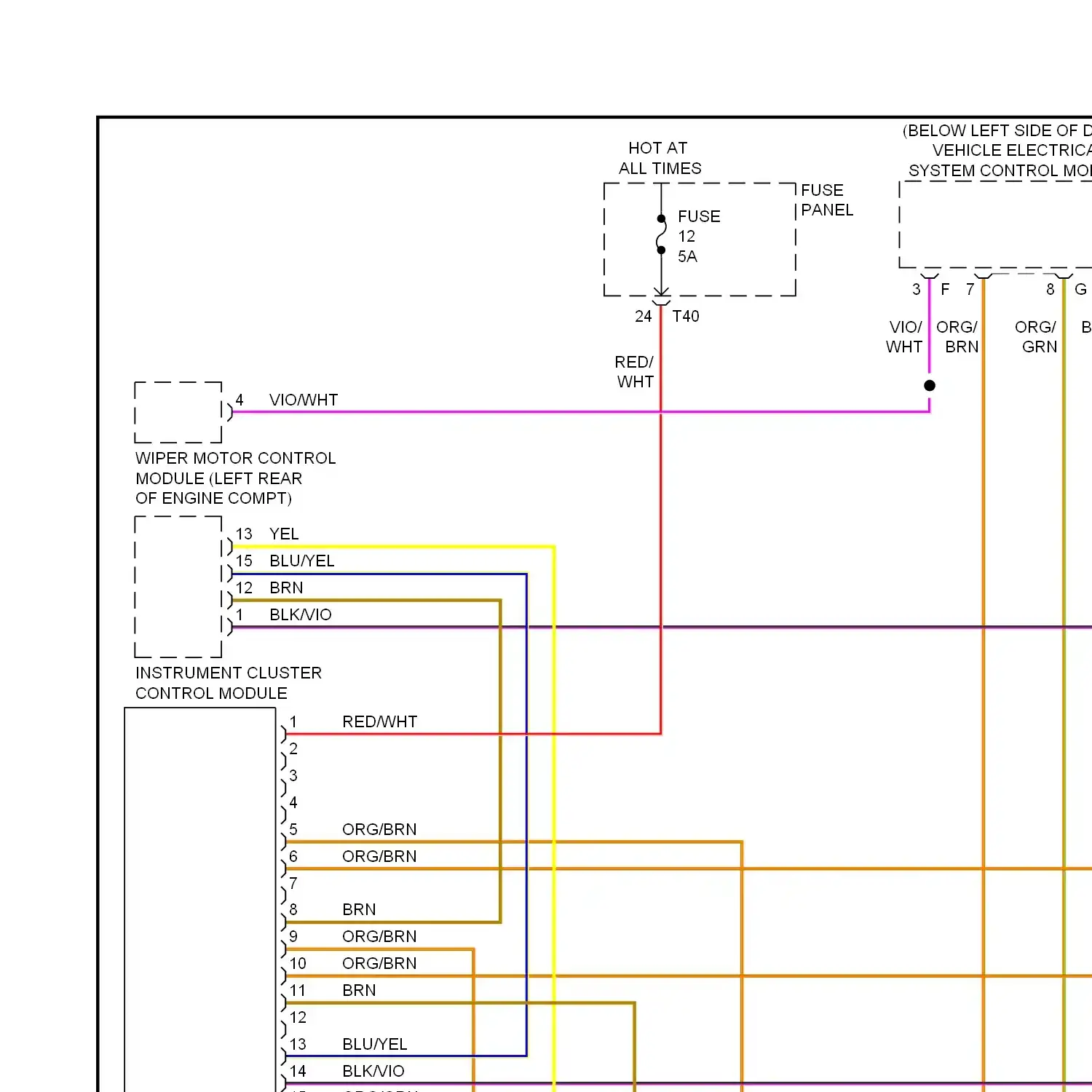The image size is (1092, 1092).
Task: Click the BLK/VIO label at pin 1
Action: click(x=301, y=615)
